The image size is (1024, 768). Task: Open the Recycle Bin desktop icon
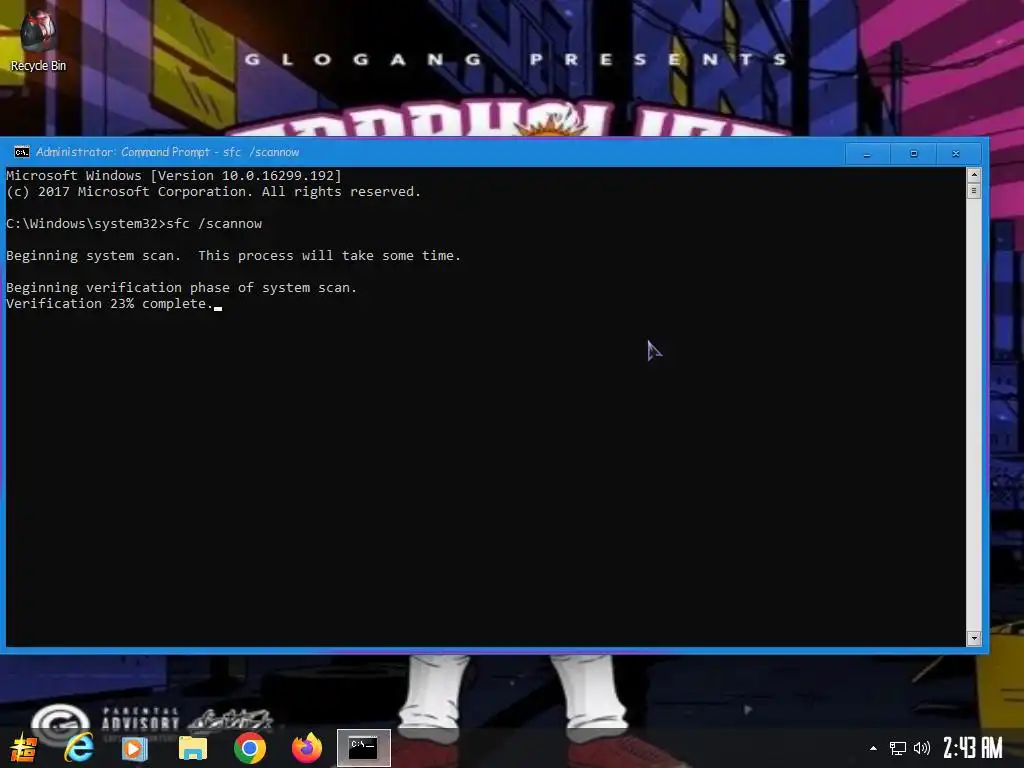coord(38,42)
